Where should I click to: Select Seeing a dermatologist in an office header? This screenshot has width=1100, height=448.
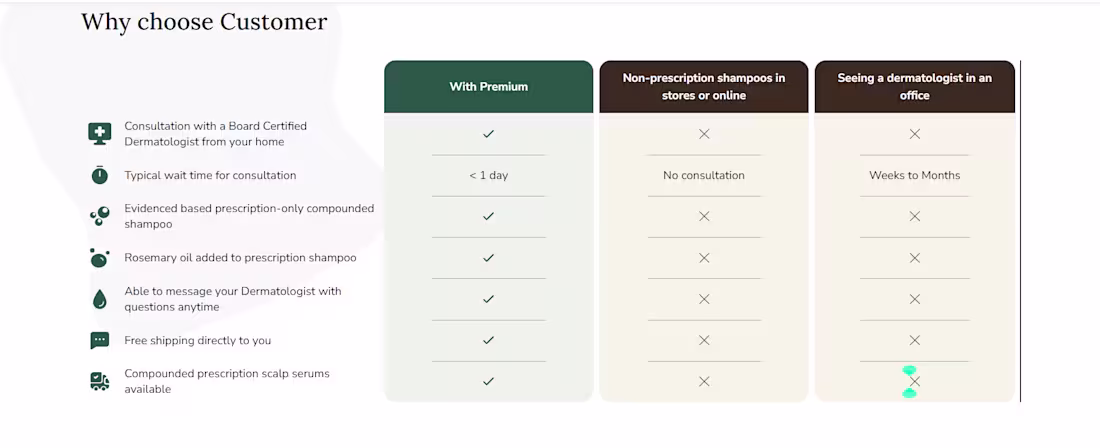click(x=915, y=87)
